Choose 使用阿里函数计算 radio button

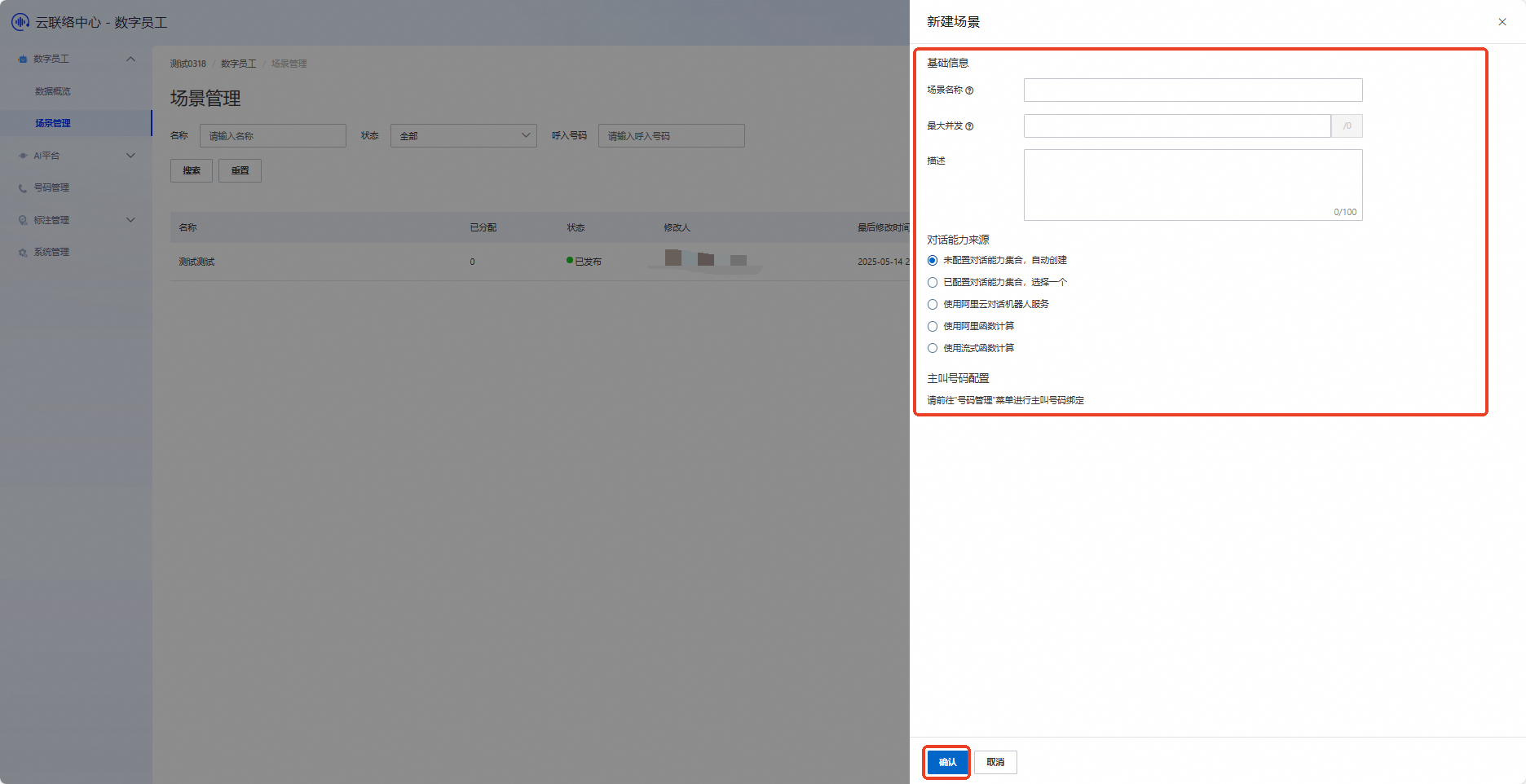pos(933,327)
